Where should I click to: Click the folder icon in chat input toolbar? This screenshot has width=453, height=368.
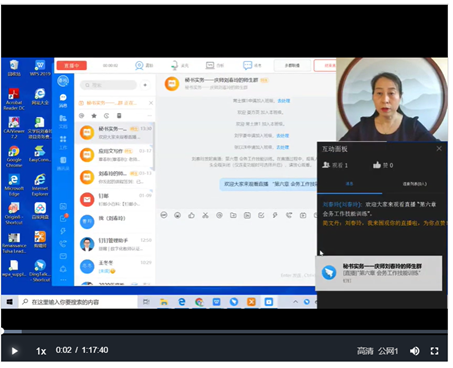click(x=233, y=215)
